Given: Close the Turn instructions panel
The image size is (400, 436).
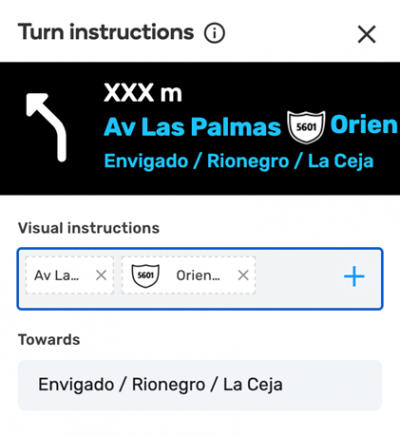Looking at the screenshot, I should pyautogui.click(x=367, y=34).
